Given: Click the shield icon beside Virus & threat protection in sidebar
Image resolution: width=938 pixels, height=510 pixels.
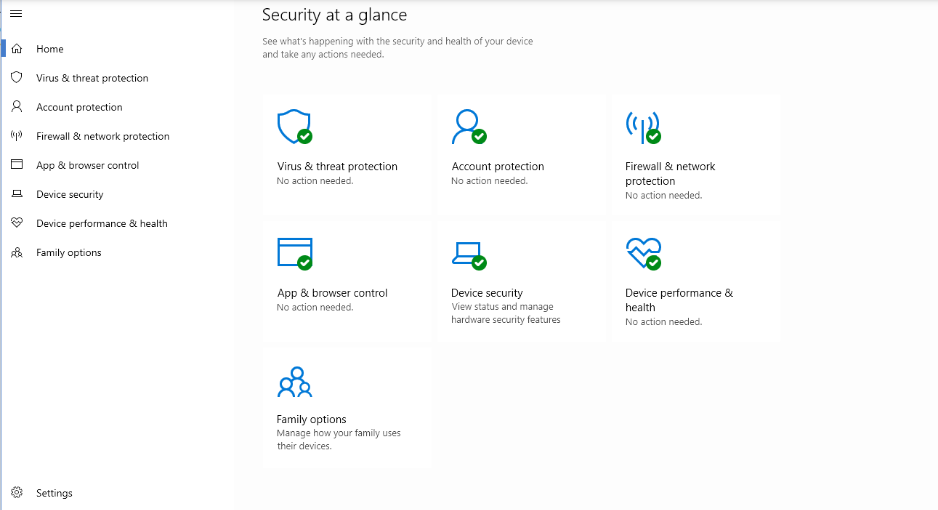Looking at the screenshot, I should 17,77.
